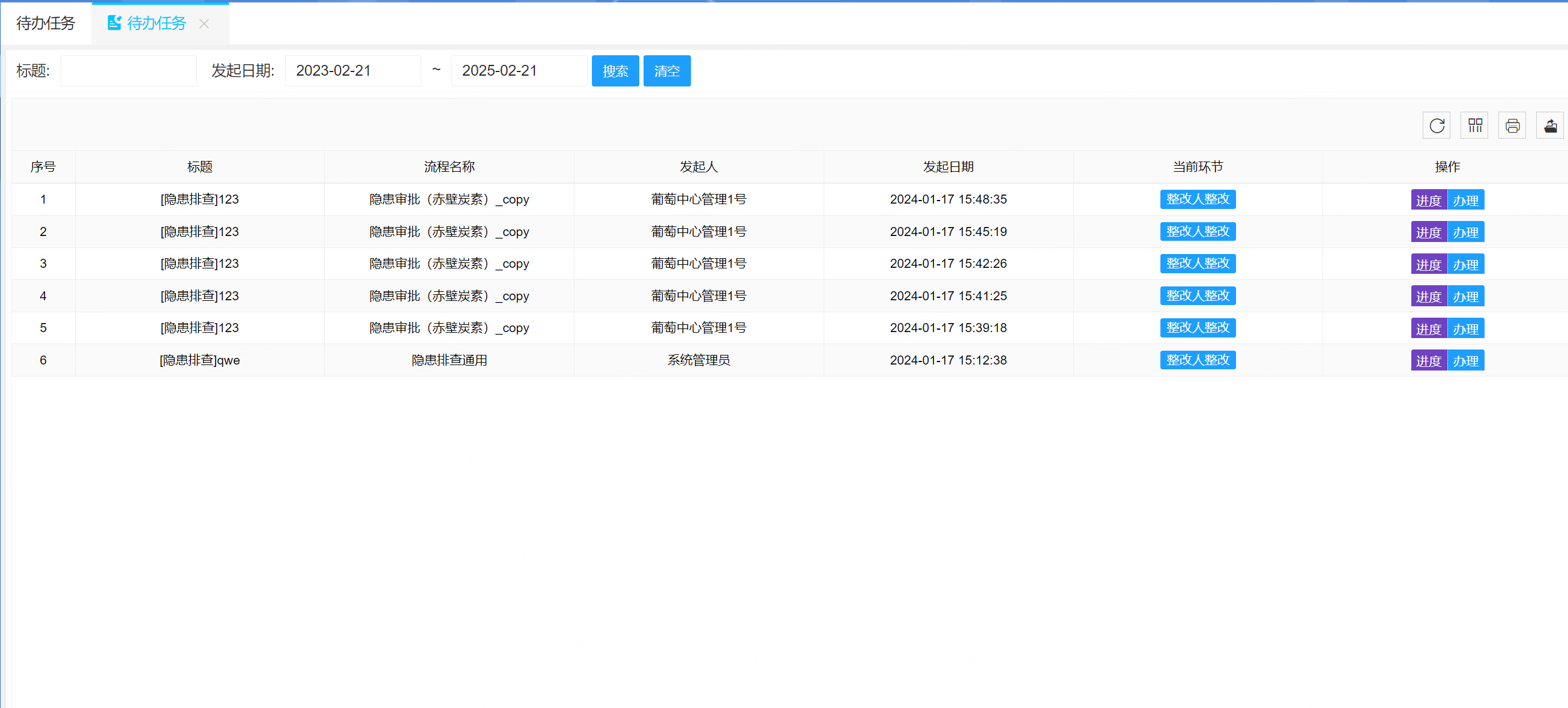Click 进度 for the 15:41:25 row
The height and width of the screenshot is (708, 1568).
pos(1429,296)
